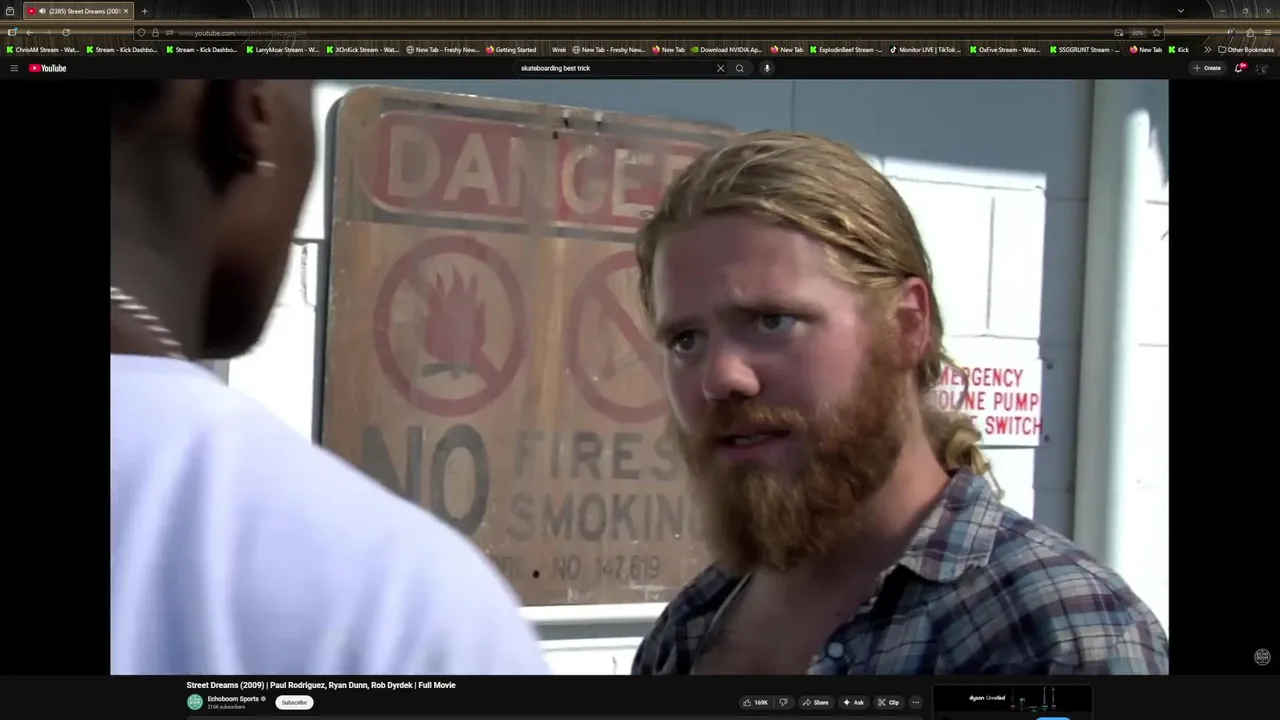Open the picture-in-picture icon in the address bar

[x=1118, y=32]
